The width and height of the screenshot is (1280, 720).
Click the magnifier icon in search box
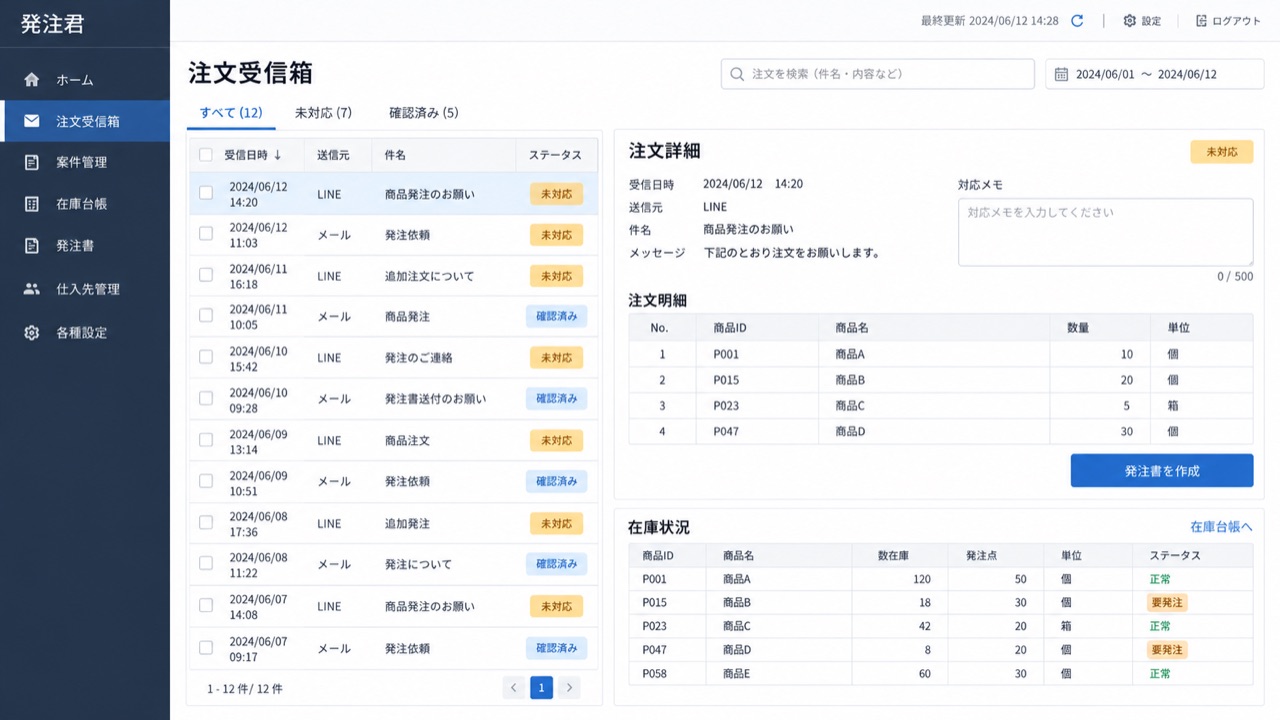point(737,74)
